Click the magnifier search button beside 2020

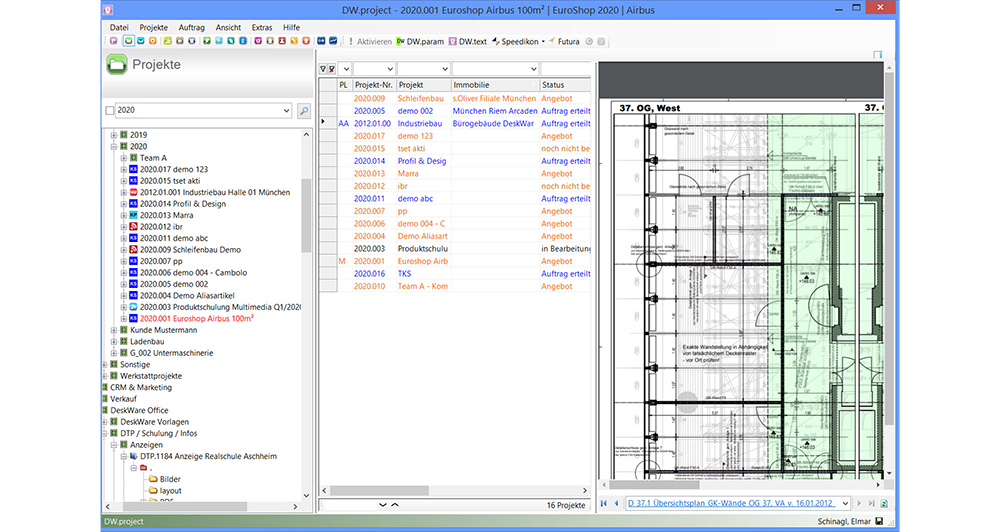click(x=304, y=111)
